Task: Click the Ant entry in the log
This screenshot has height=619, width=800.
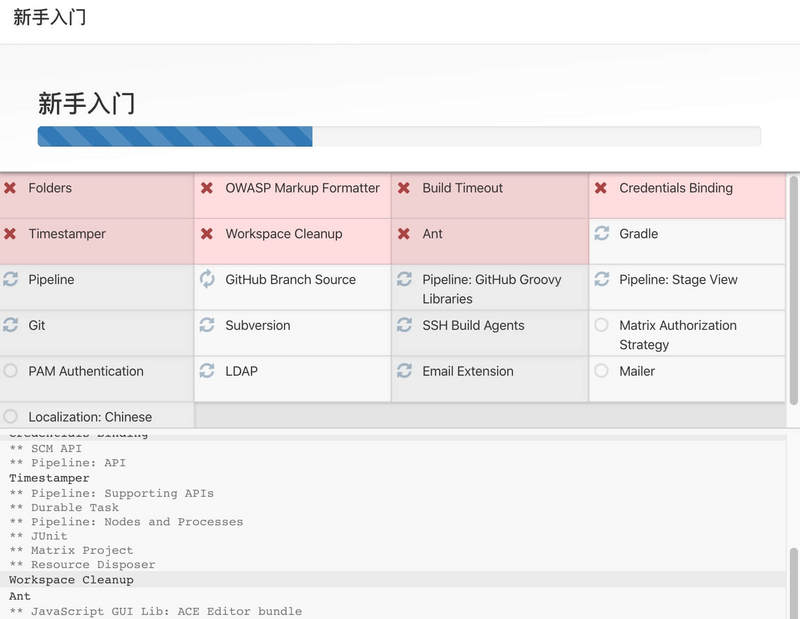Action: click(20, 596)
